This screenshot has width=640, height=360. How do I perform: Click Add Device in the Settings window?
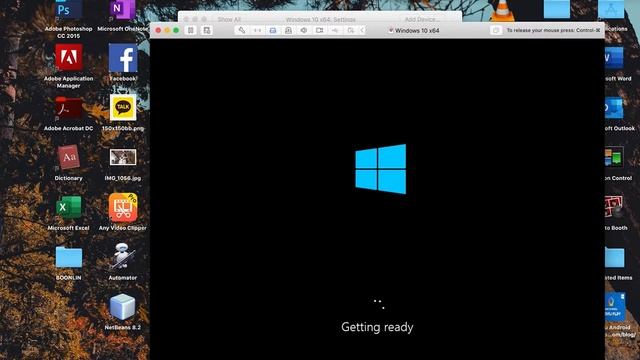(x=422, y=19)
